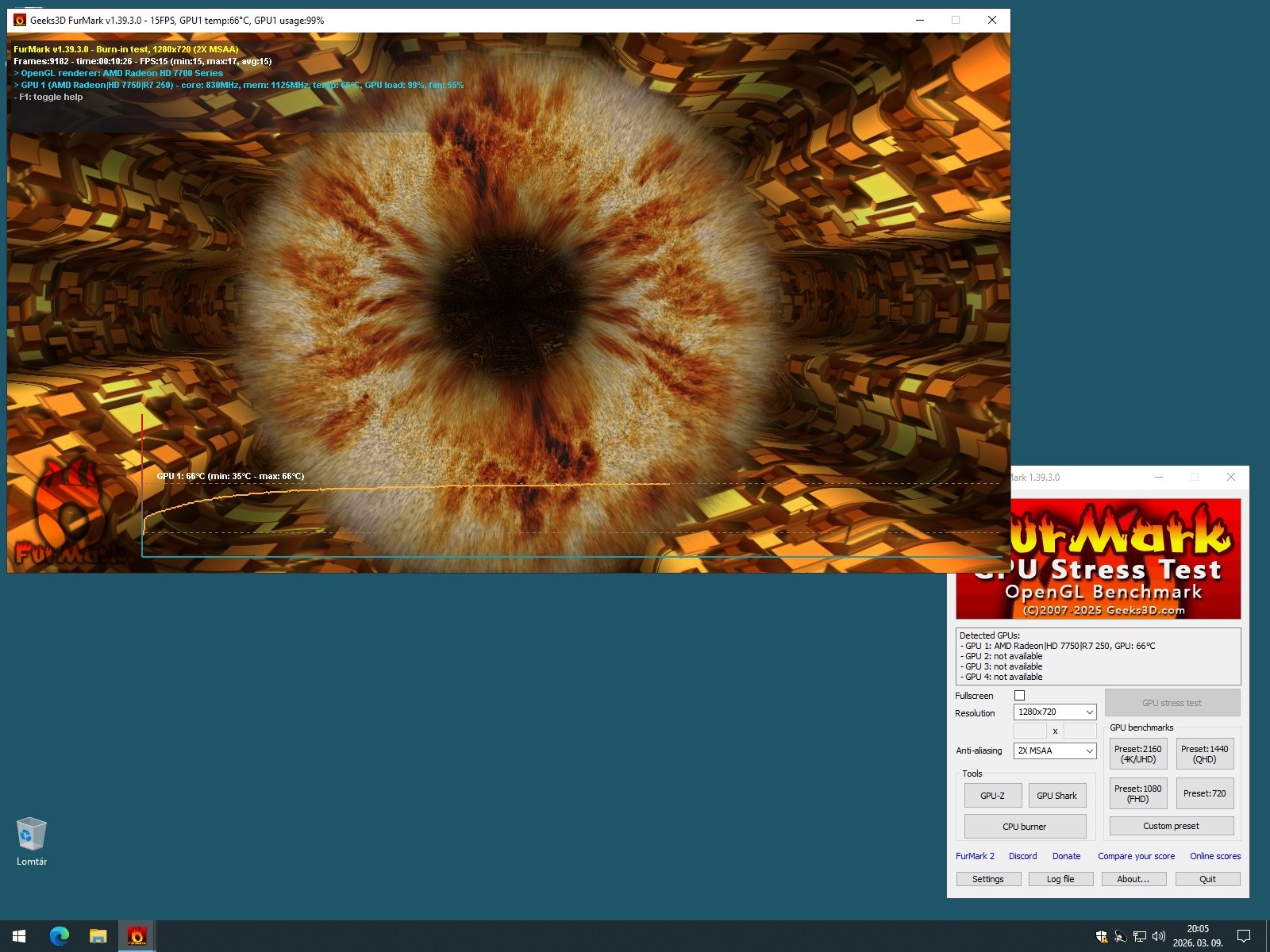Enable the Fullscreen checkbox

1020,696
